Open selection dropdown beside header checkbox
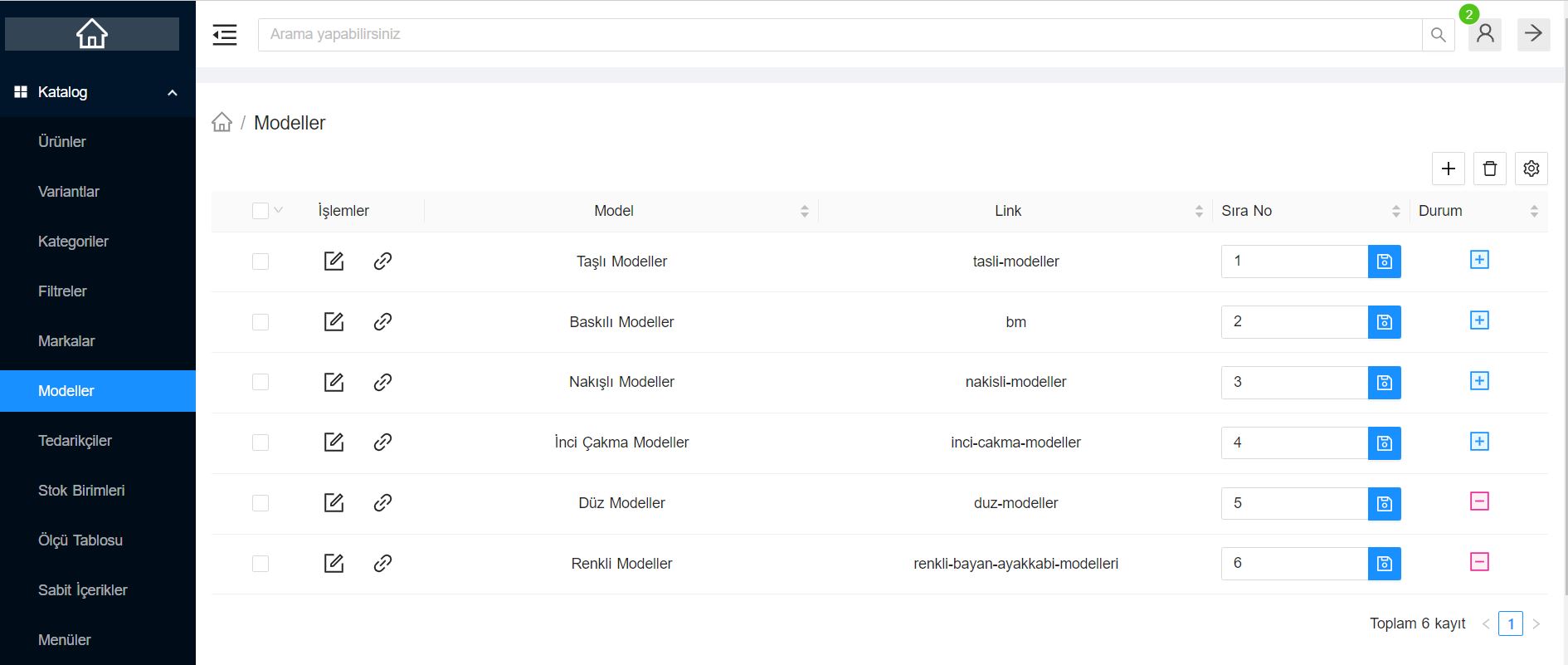Screen dimensions: 1568x665 [x=278, y=210]
